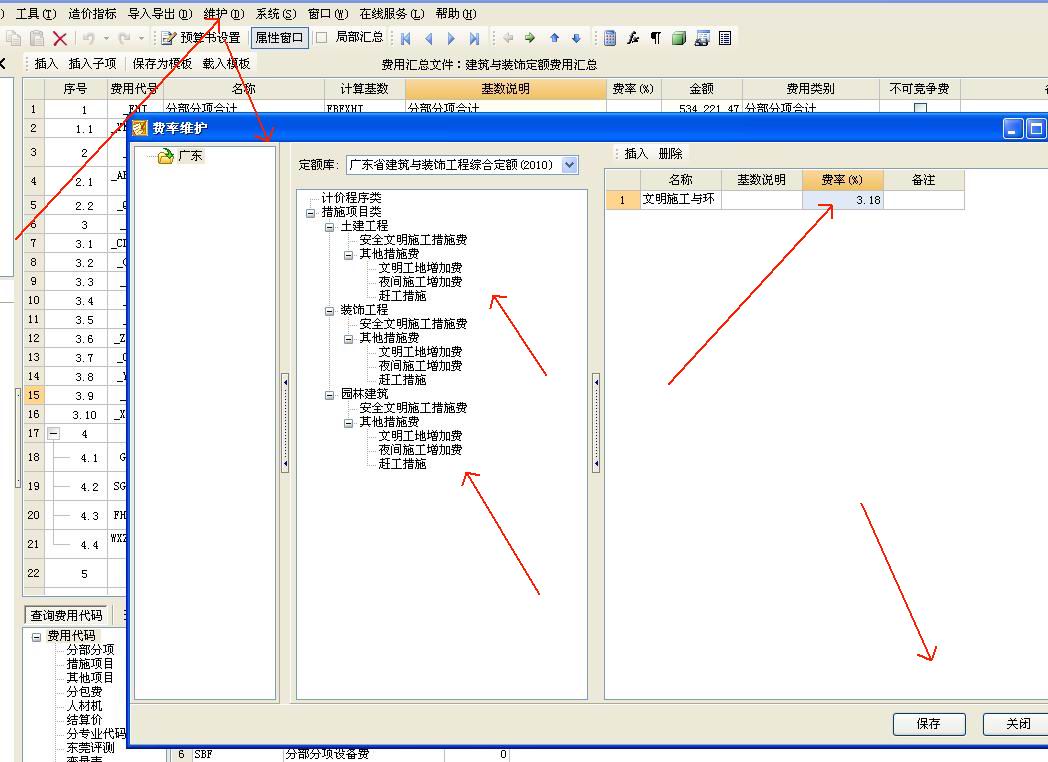Image resolution: width=1048 pixels, height=762 pixels.
Task: Collapse the 装饰工程 tree node
Action: pyautogui.click(x=329, y=311)
